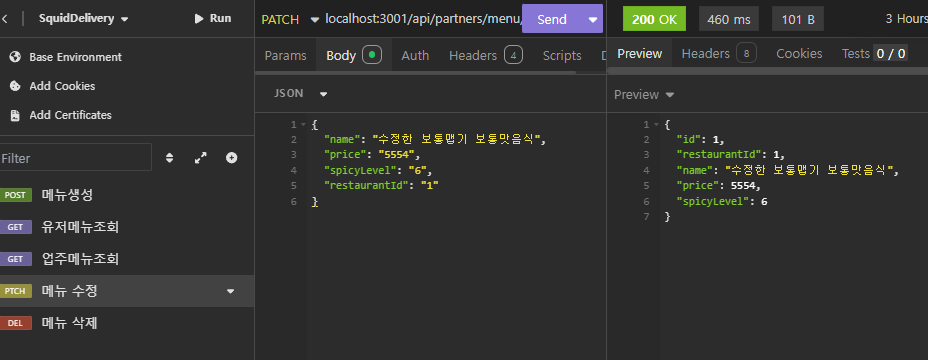928x360 pixels.
Task: Switch to the Auth tab
Action: pyautogui.click(x=415, y=56)
